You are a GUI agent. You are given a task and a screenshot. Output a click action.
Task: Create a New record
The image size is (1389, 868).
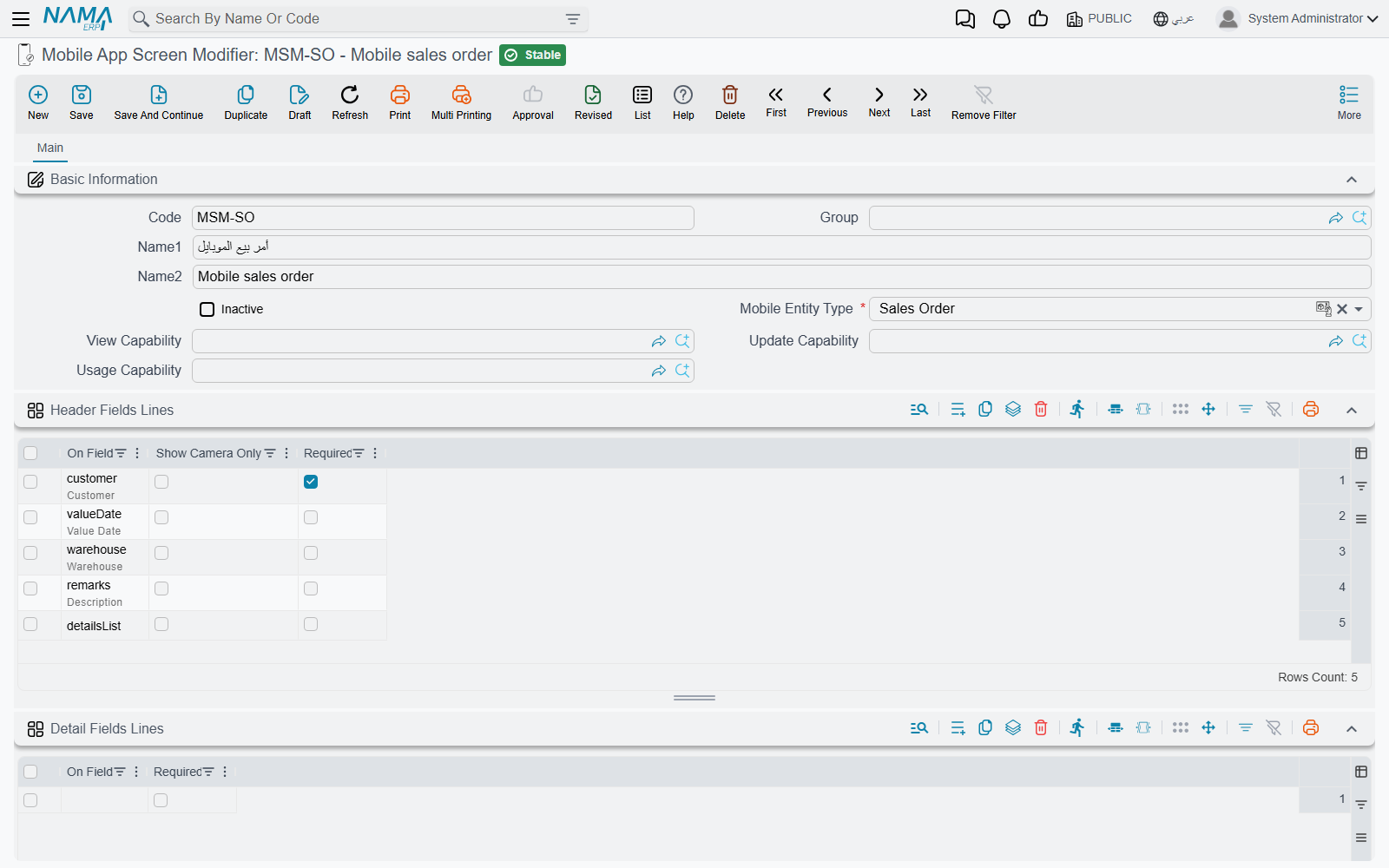point(38,102)
